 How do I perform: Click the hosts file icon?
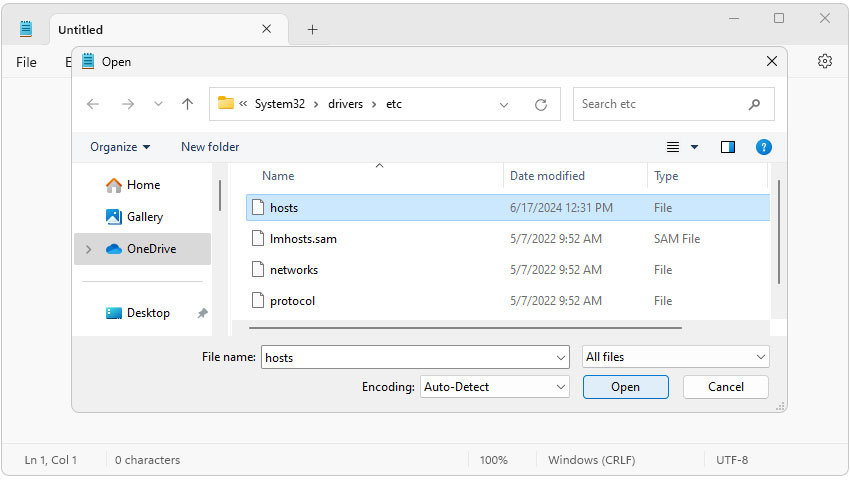point(258,207)
